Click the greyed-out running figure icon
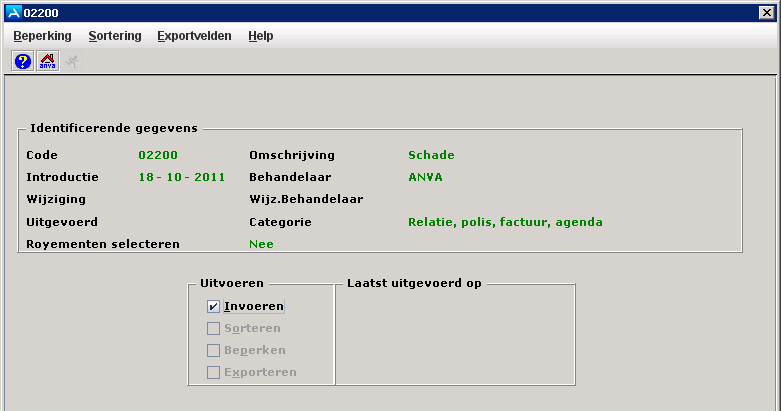 (71, 61)
